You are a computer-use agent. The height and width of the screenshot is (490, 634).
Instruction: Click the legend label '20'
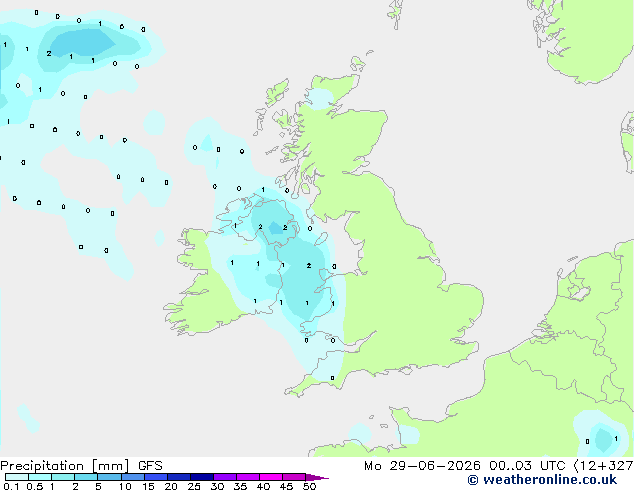pos(171,486)
